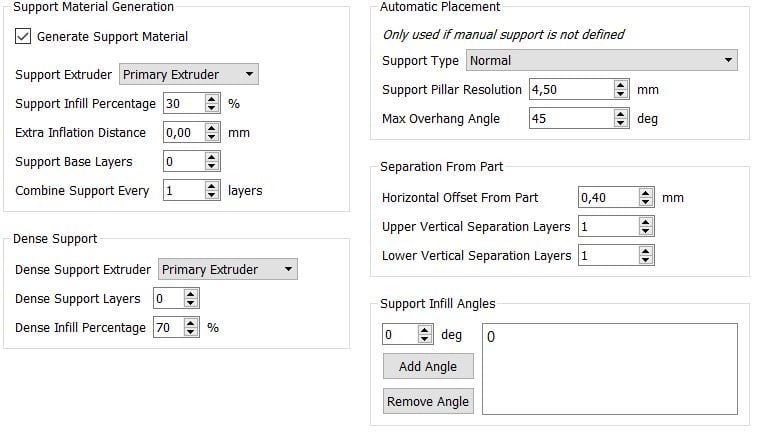Image resolution: width=758 pixels, height=438 pixels.
Task: Click the Support Infill Angles degree field
Action: [398, 335]
